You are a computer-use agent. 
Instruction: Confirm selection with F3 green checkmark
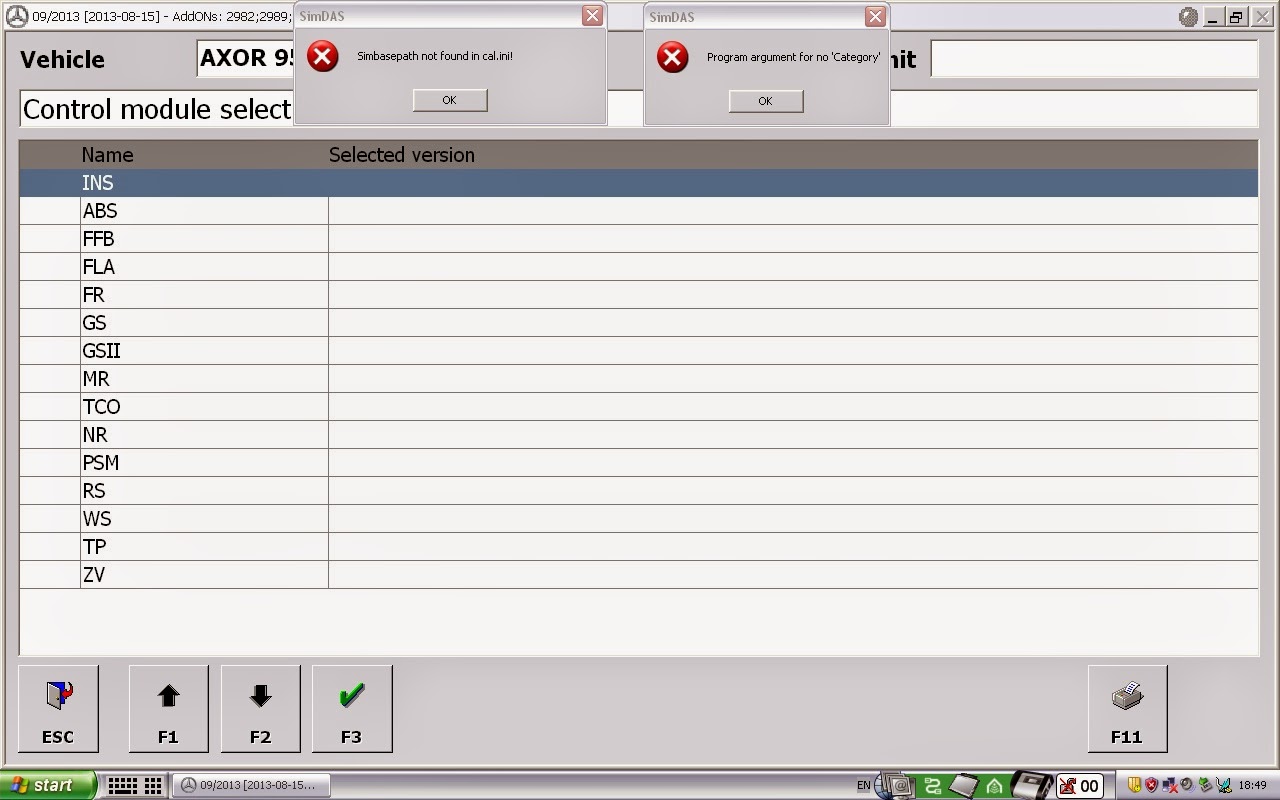click(x=351, y=708)
